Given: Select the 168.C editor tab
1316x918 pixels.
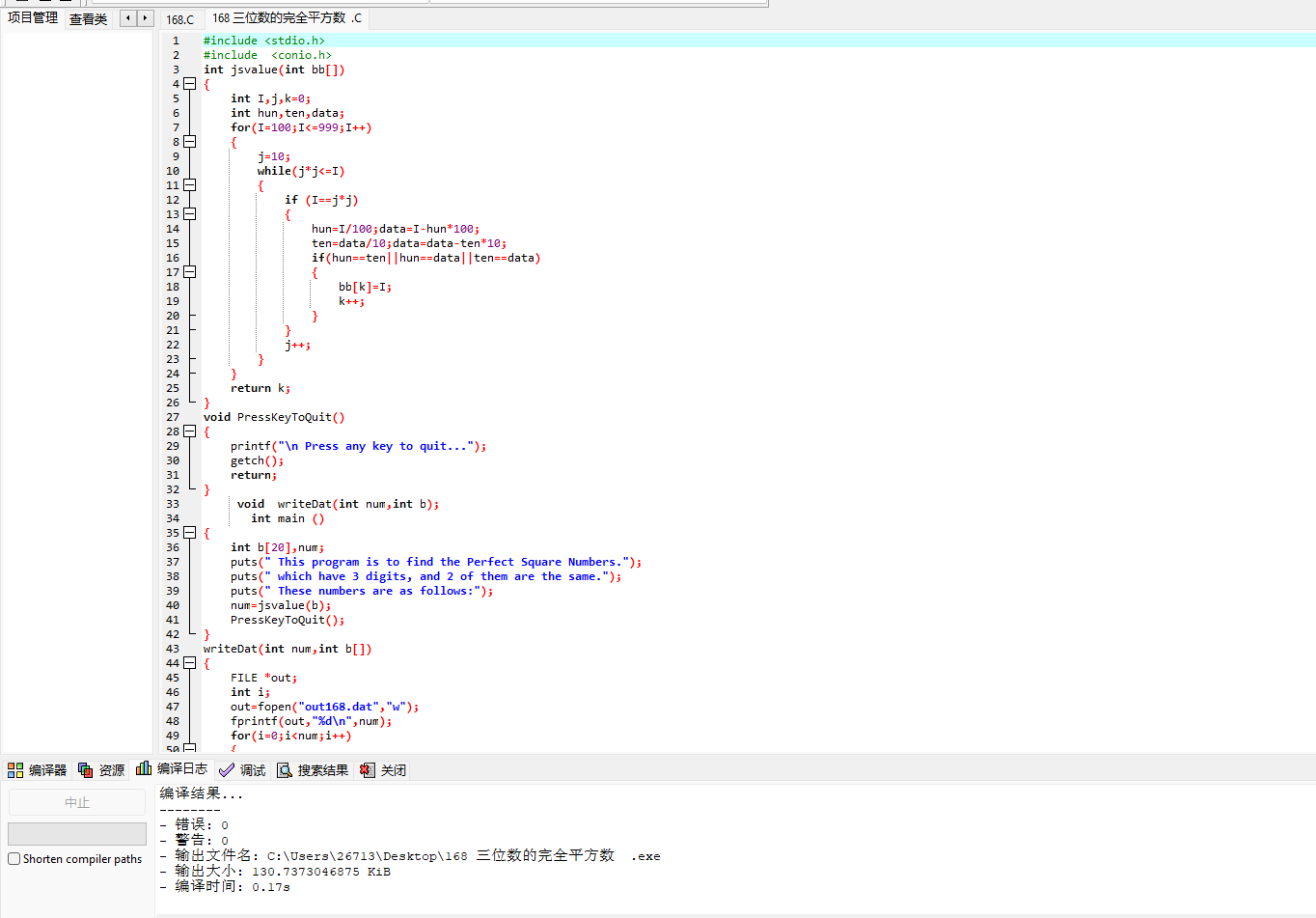Looking at the screenshot, I should (x=179, y=19).
